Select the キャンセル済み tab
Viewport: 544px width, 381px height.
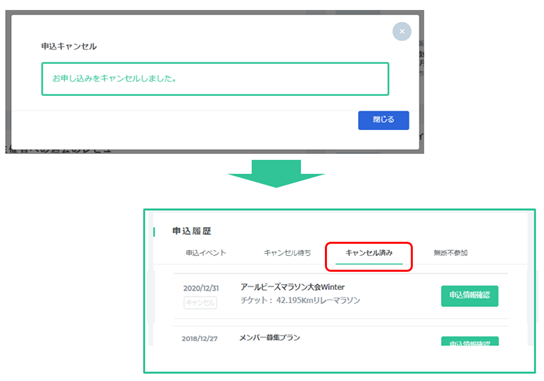click(369, 253)
